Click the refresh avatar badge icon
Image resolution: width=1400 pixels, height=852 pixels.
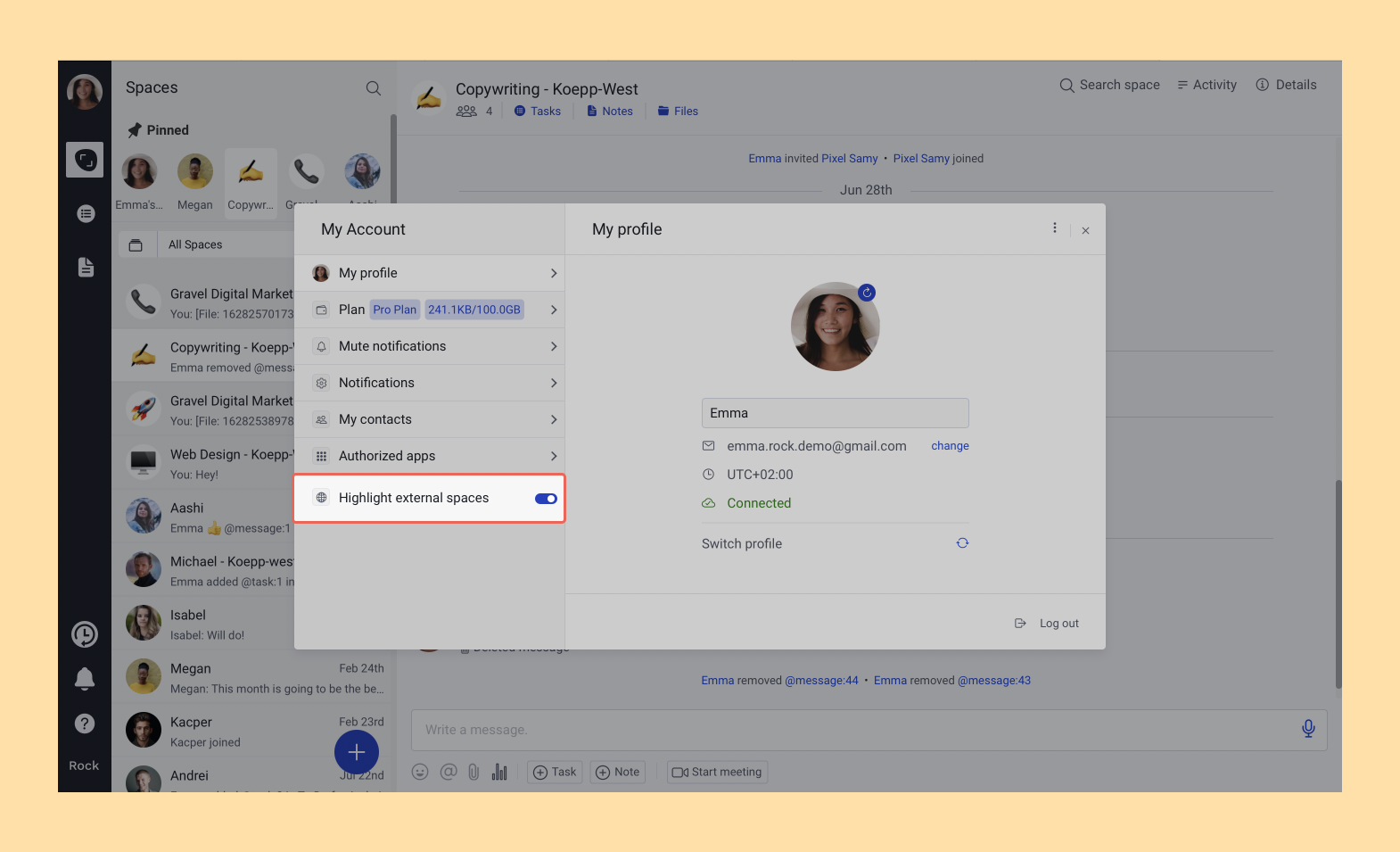point(867,293)
